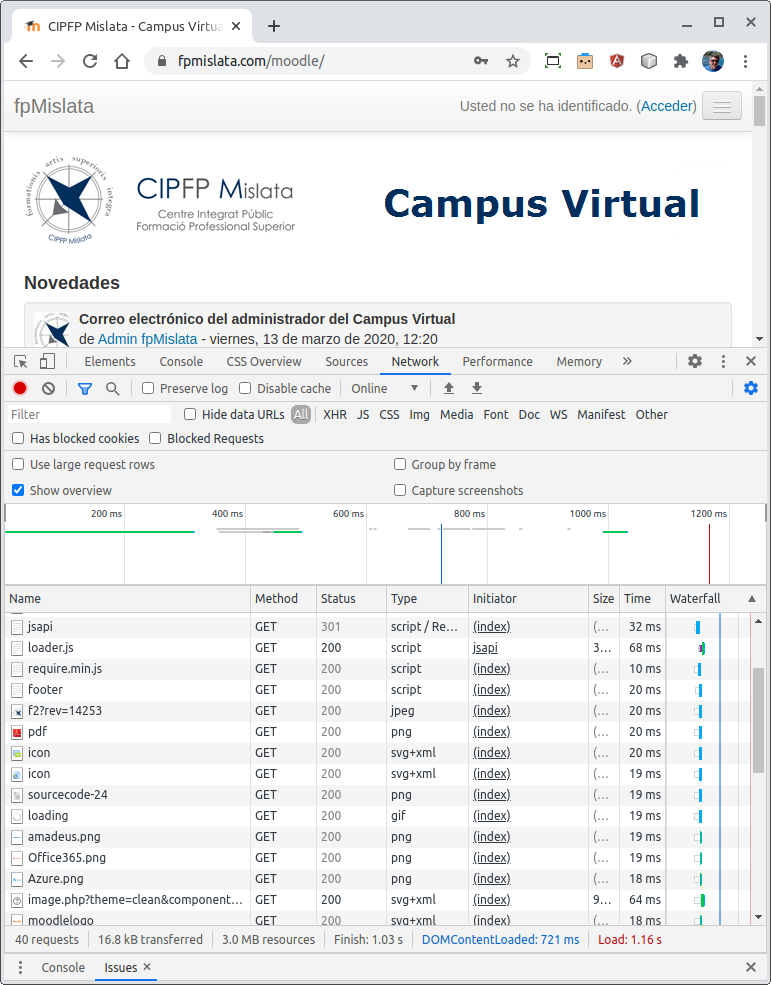Image resolution: width=771 pixels, height=985 pixels.
Task: Open jsapi initiator link for loader.js
Action: (x=485, y=648)
